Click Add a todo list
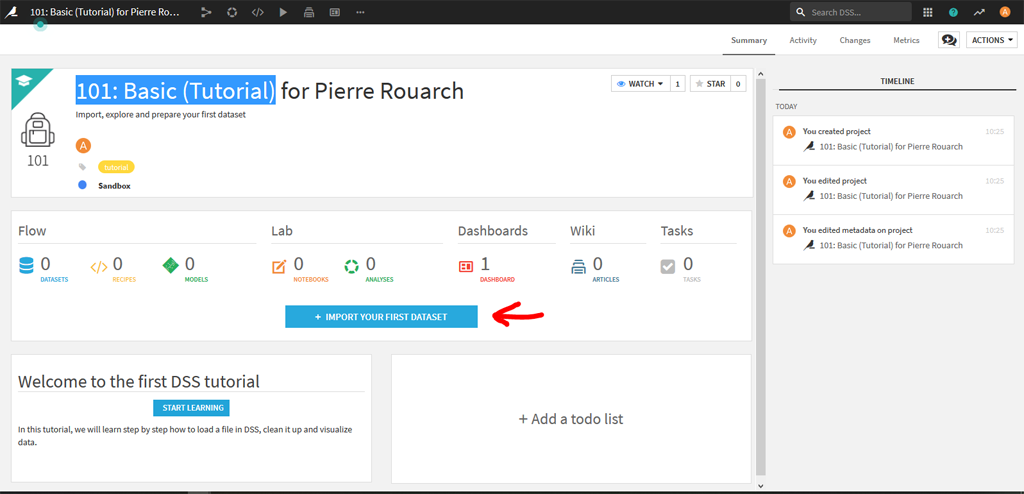 (571, 419)
